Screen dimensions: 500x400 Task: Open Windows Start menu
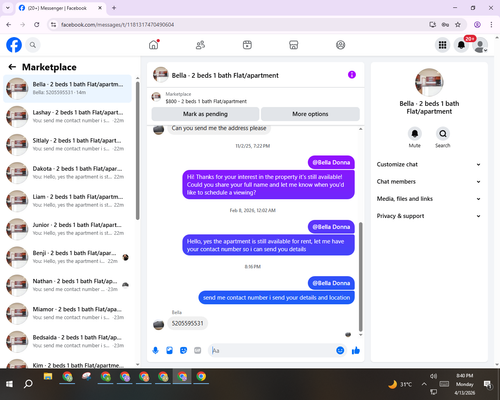point(9,384)
